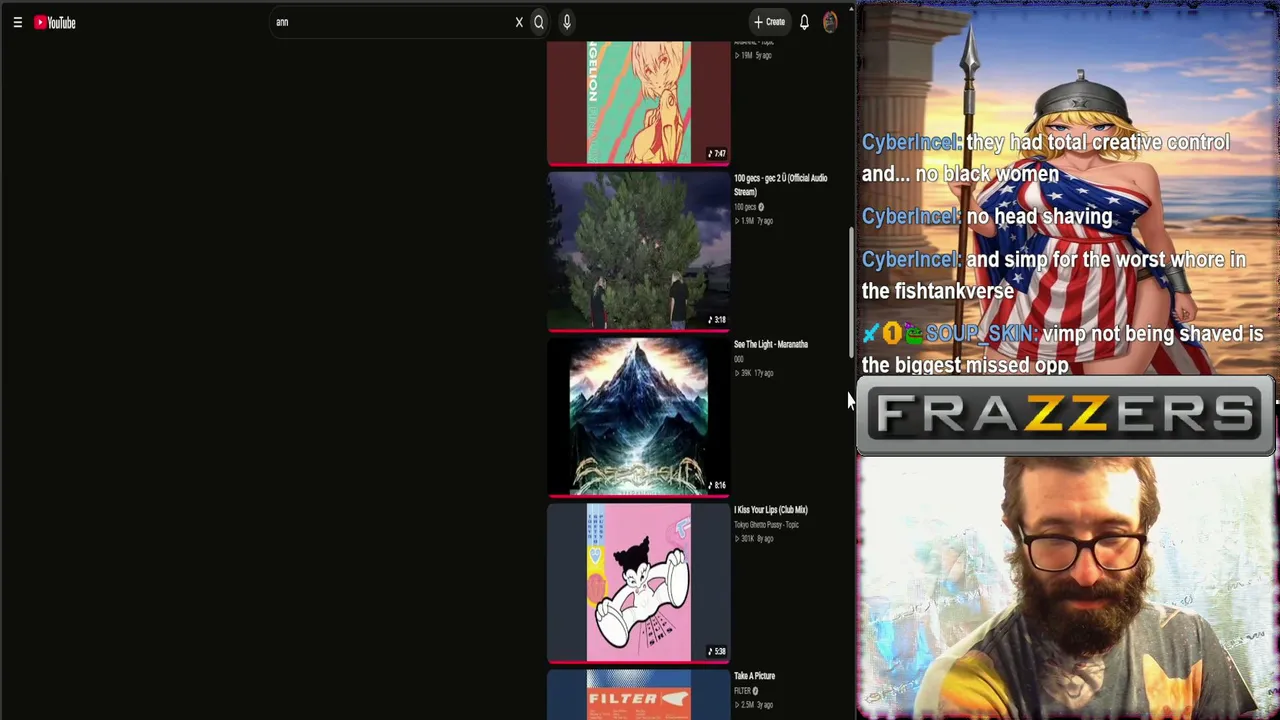1280x720 pixels.
Task: Click the 7:47 duration badge
Action: (717, 154)
